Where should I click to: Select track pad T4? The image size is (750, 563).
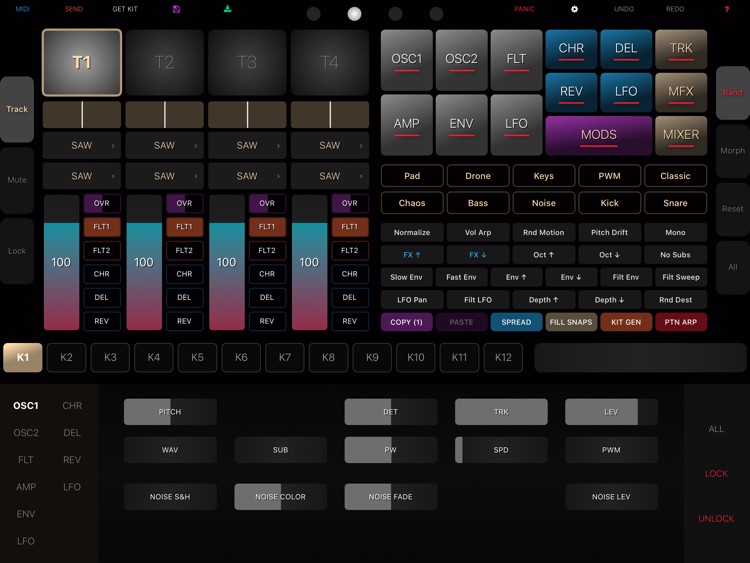tap(330, 62)
